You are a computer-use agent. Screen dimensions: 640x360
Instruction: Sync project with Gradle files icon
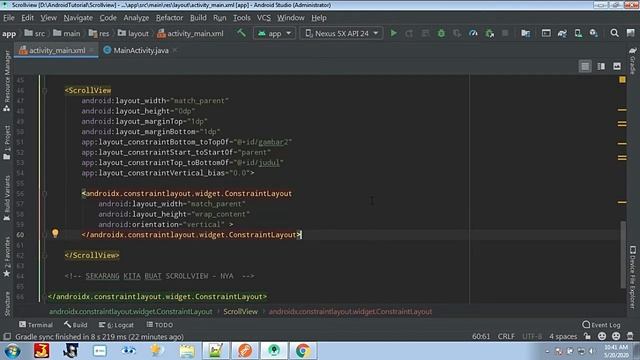[562, 33]
